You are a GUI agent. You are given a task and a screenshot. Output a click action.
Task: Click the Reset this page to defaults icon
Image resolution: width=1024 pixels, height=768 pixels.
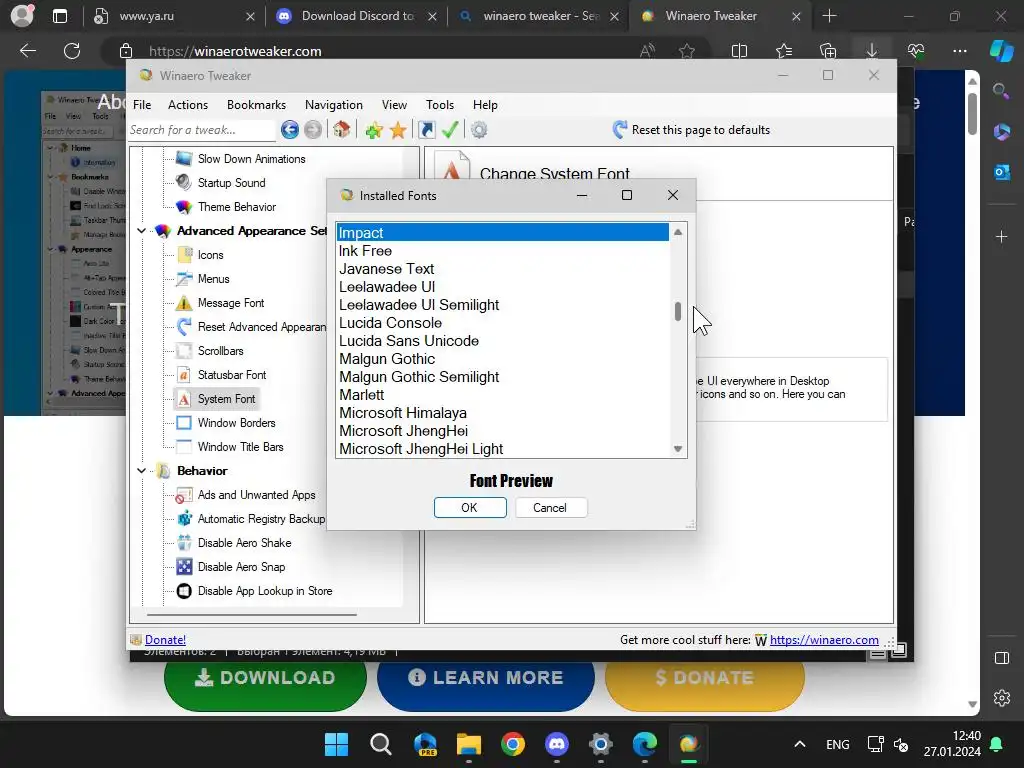[620, 129]
